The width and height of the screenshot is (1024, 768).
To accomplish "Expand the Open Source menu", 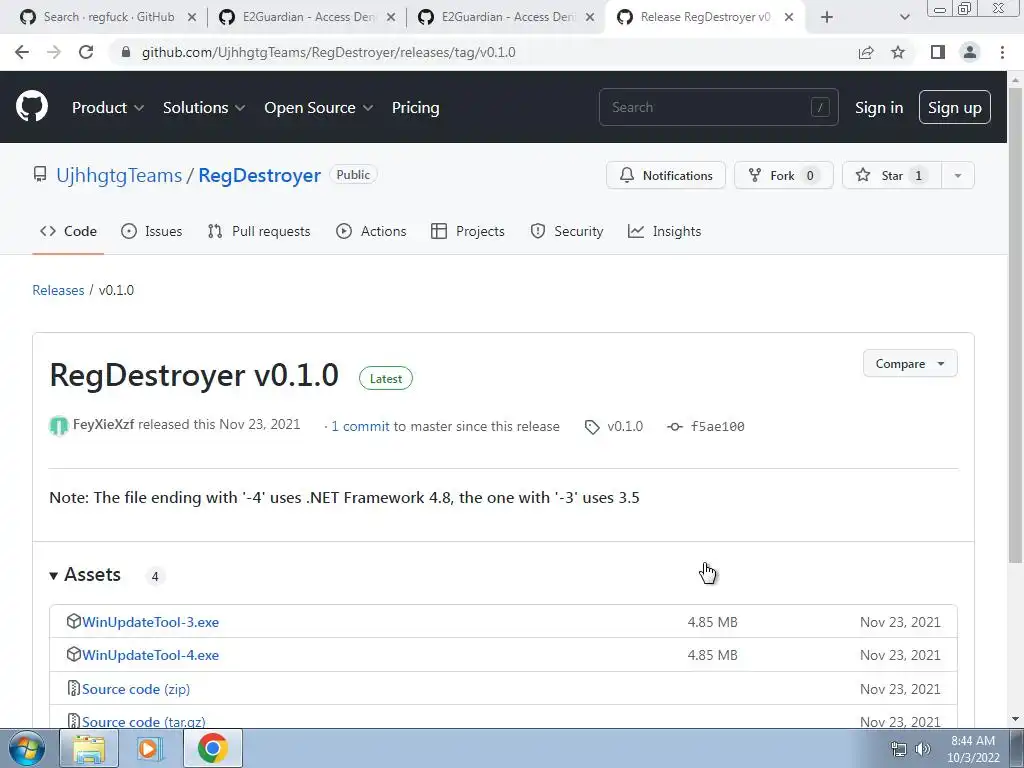I will [319, 108].
